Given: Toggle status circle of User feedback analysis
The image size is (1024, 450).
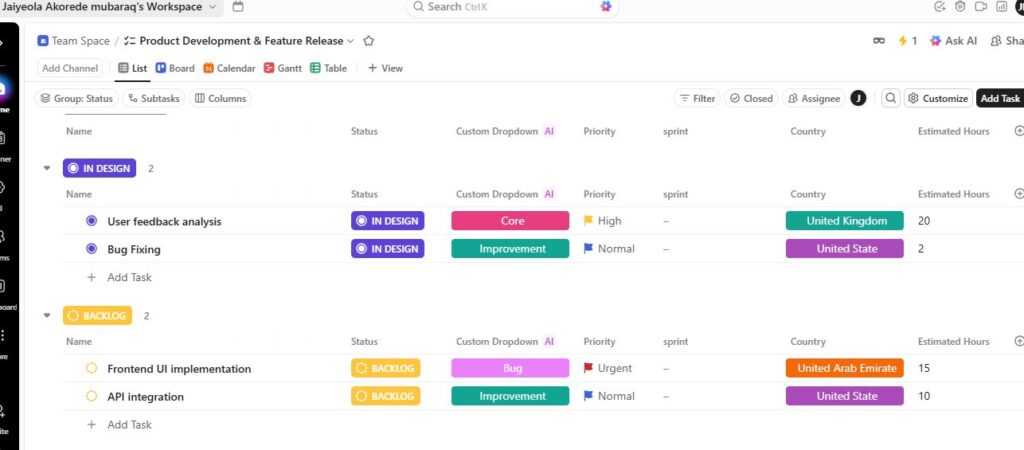Looking at the screenshot, I should [x=91, y=221].
